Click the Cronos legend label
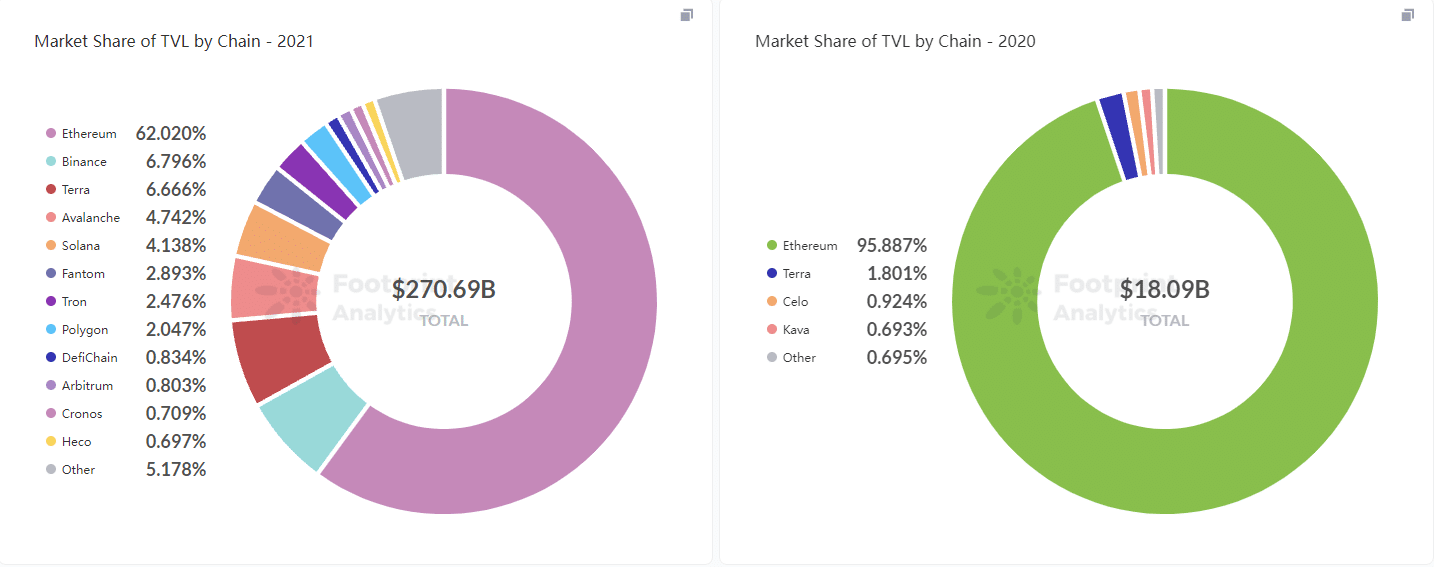Screen dimensions: 1434x567 (x=81, y=414)
